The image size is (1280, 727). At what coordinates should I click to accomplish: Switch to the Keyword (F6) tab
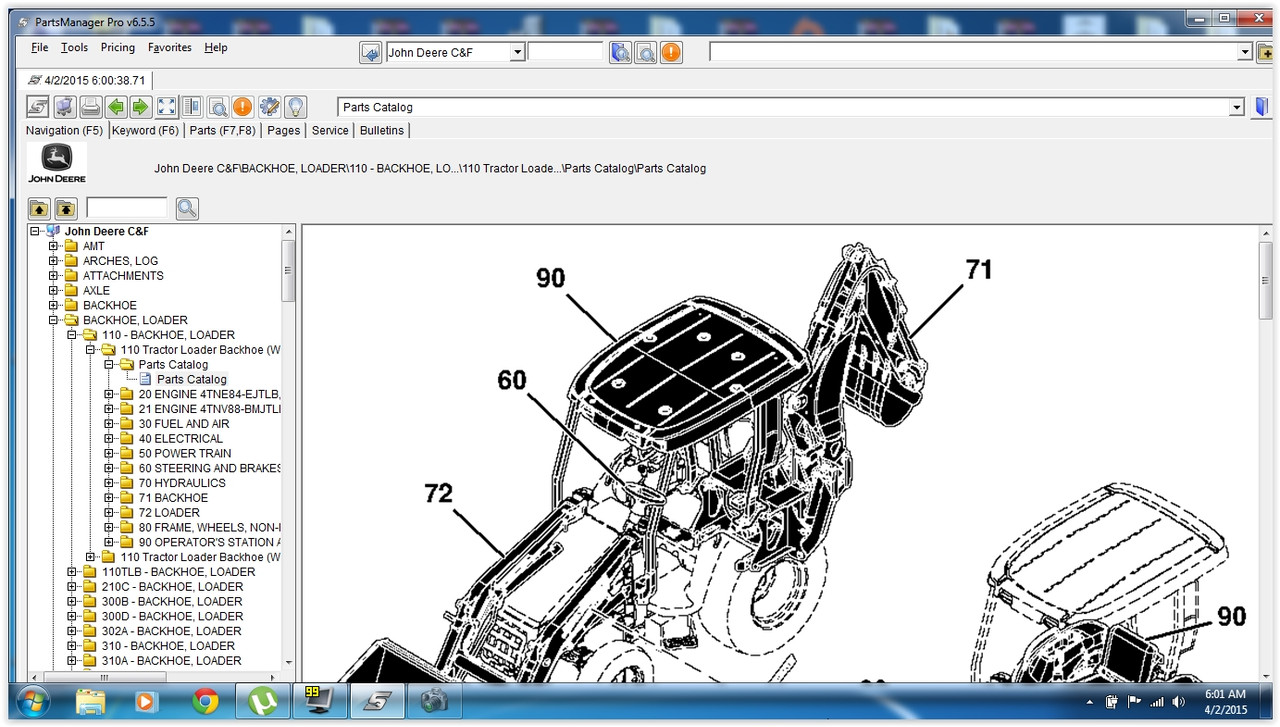tap(146, 130)
